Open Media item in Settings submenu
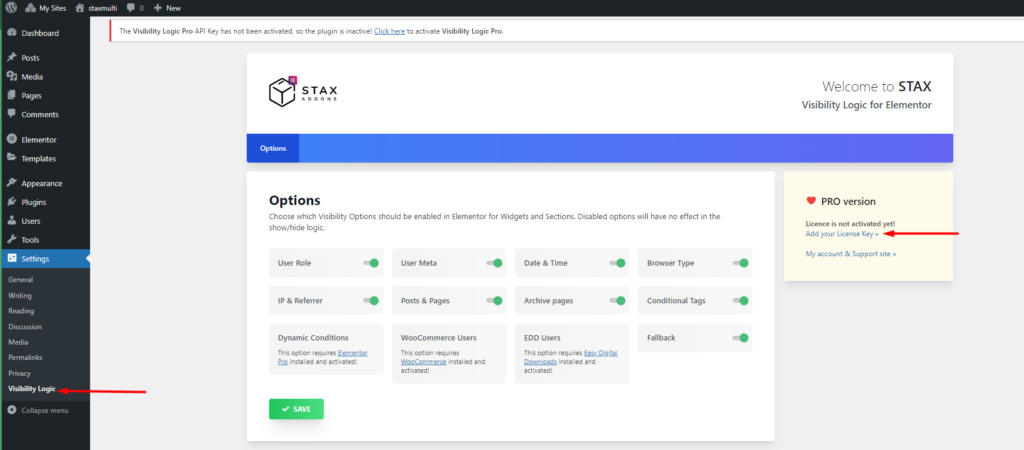The image size is (1024, 450). 18,342
